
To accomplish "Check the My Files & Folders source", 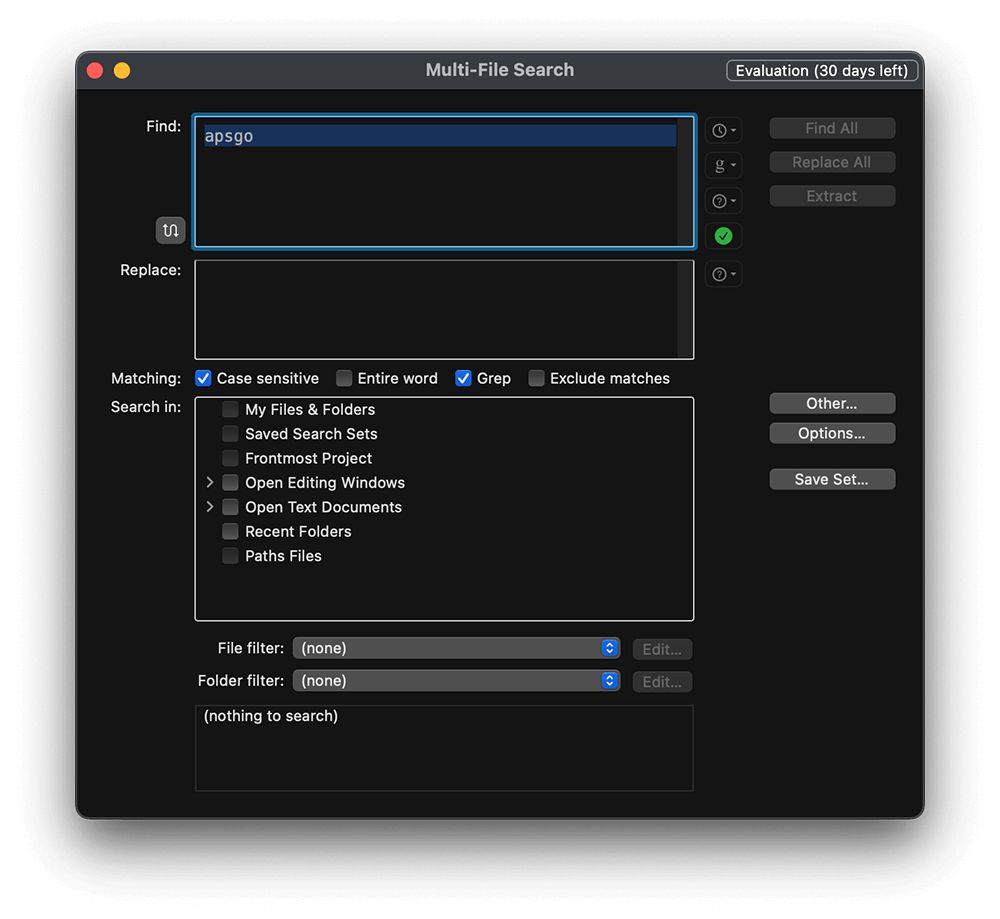I will (231, 409).
